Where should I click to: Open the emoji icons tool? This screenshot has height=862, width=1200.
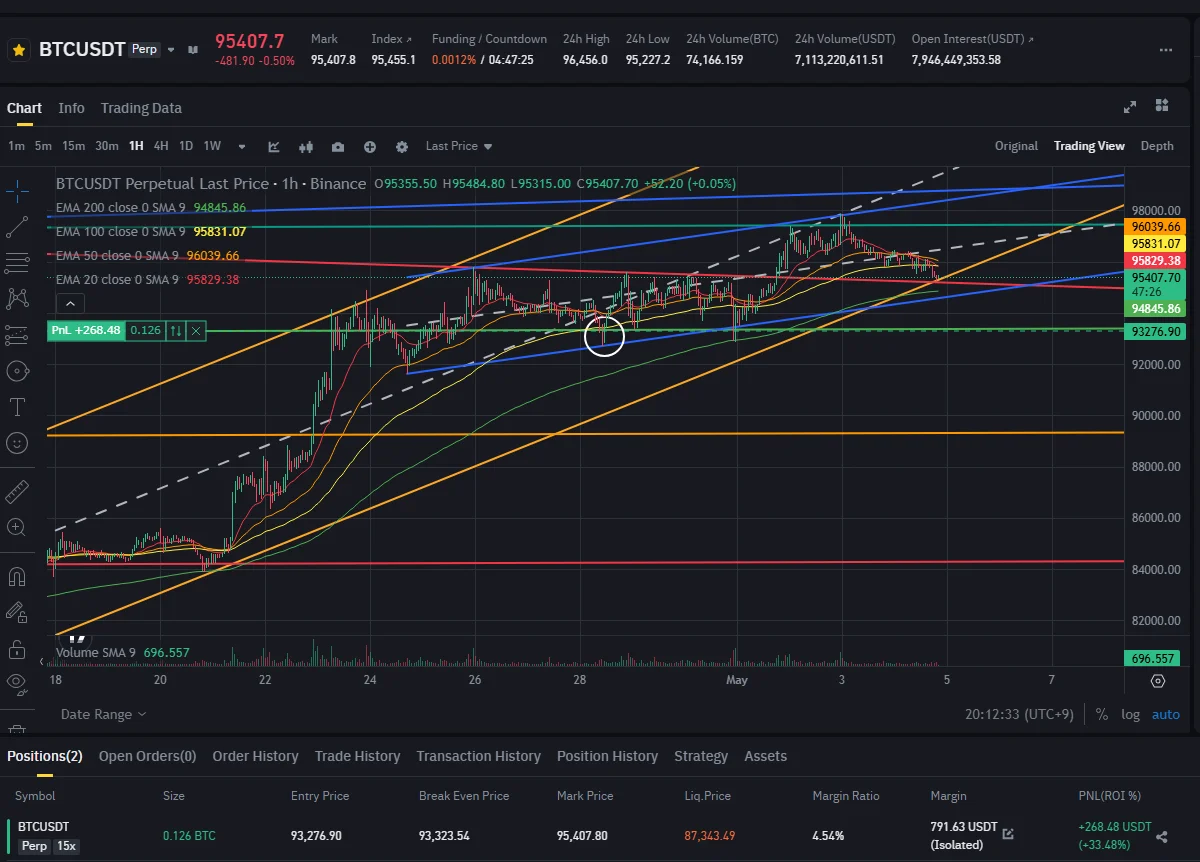point(17,442)
